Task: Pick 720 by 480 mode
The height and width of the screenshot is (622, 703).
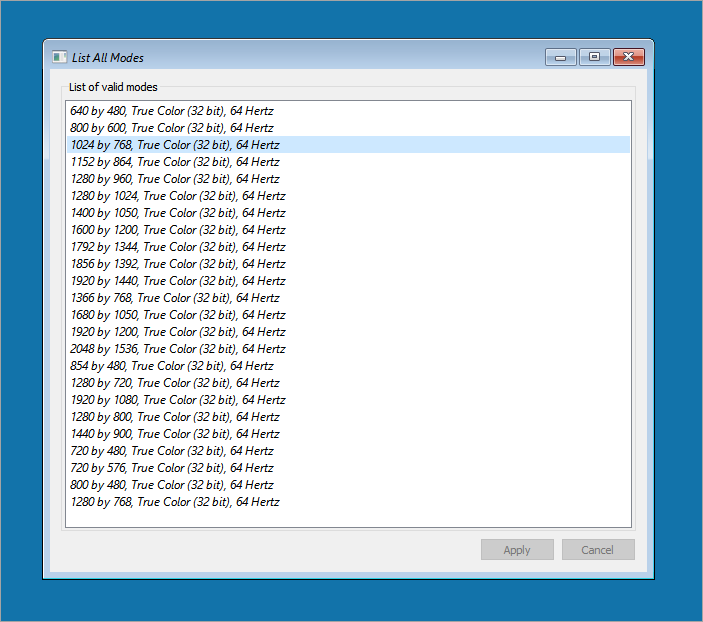Action: point(348,451)
